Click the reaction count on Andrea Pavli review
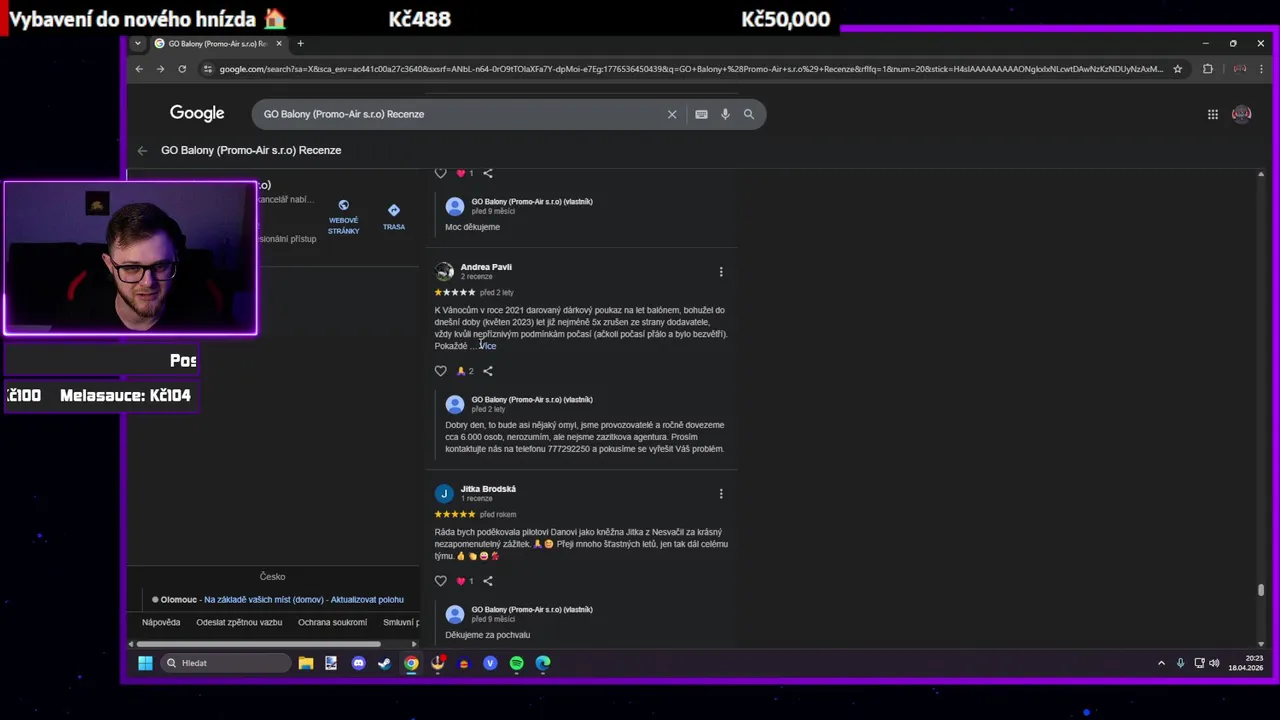 (465, 371)
